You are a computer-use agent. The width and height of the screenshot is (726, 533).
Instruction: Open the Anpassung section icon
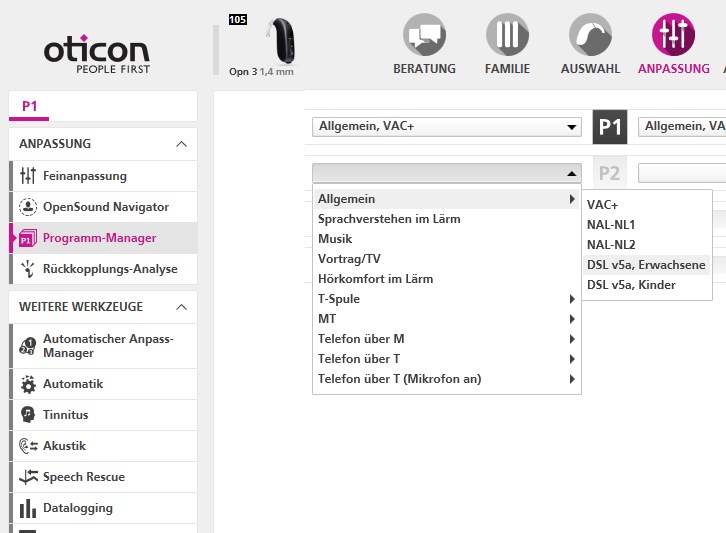(x=673, y=35)
